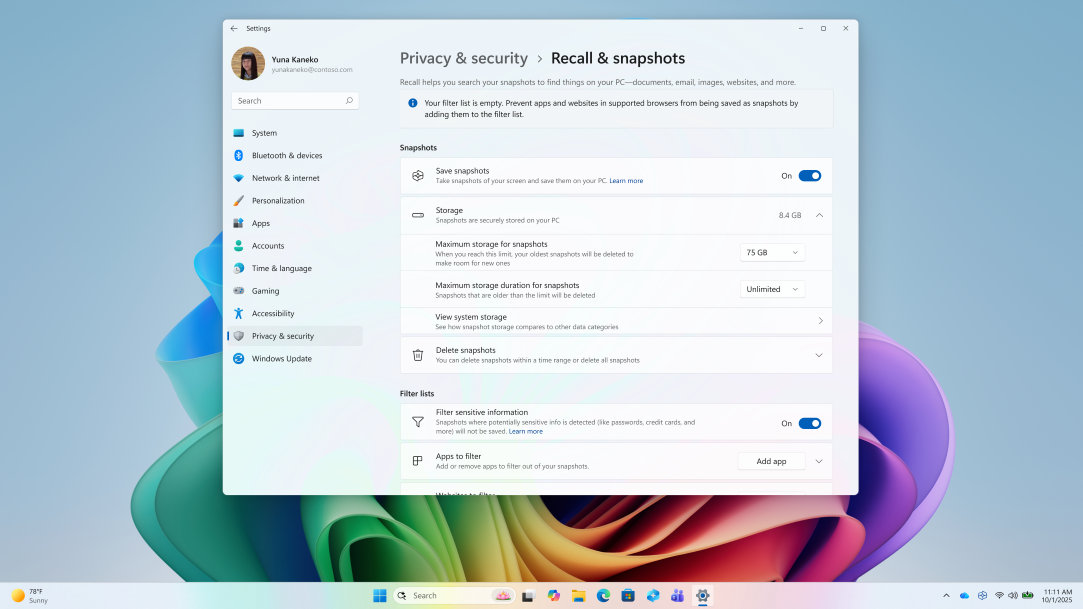Select System in the settings sidebar

point(263,132)
